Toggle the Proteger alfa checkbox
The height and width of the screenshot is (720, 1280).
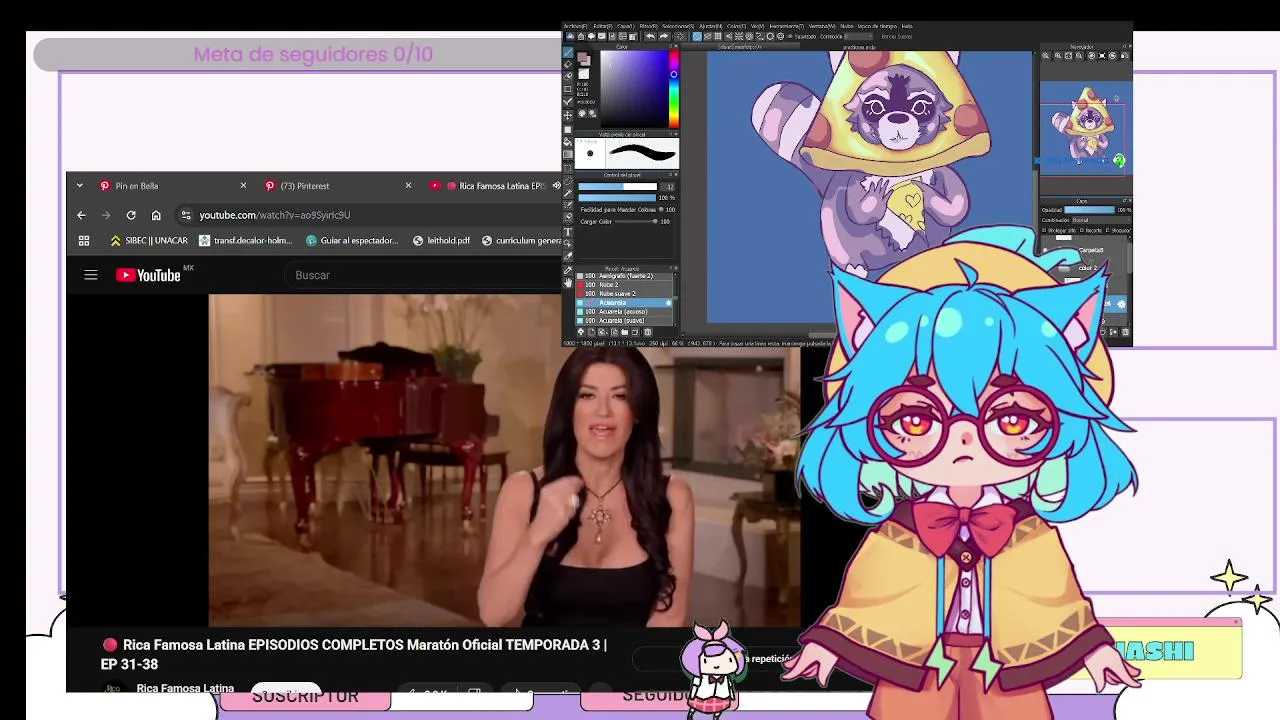click(x=1044, y=230)
